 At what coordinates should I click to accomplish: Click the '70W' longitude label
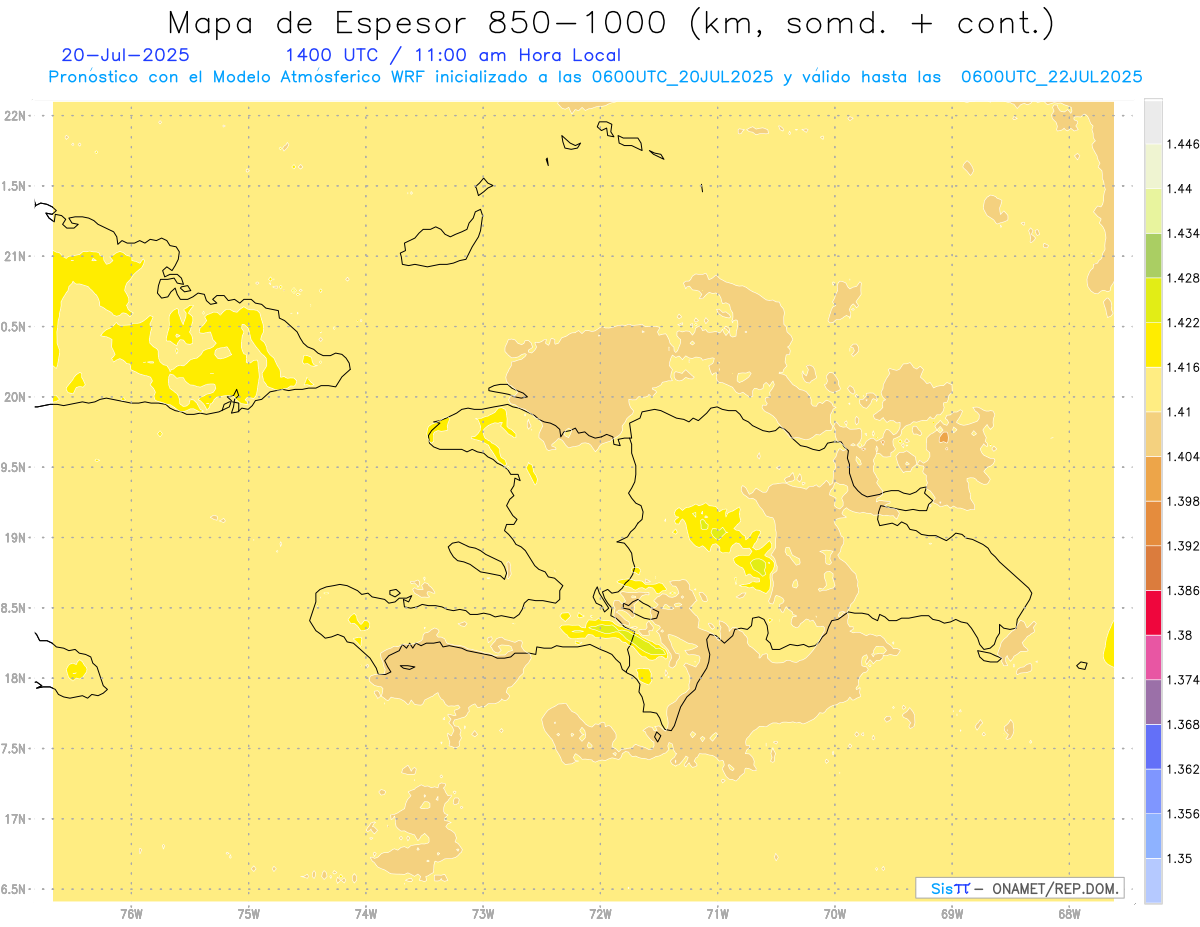tap(835, 913)
